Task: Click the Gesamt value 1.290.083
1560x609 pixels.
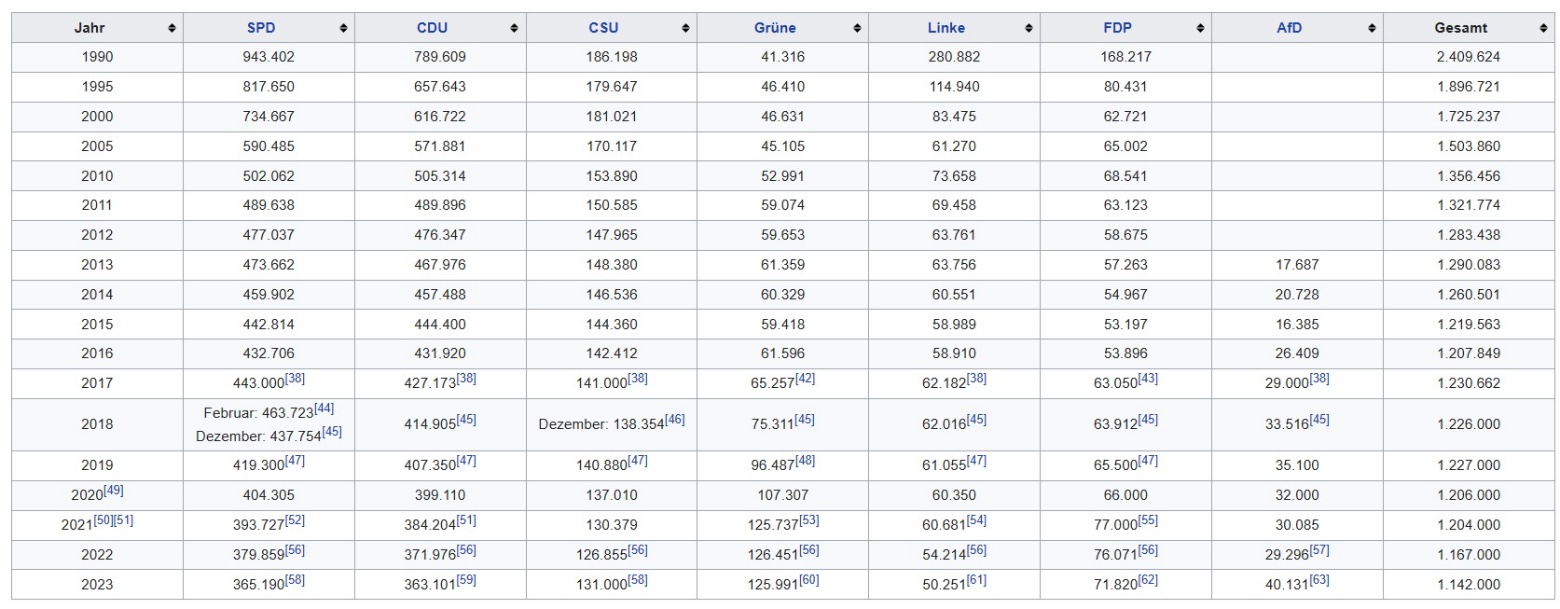Action: (x=1468, y=265)
